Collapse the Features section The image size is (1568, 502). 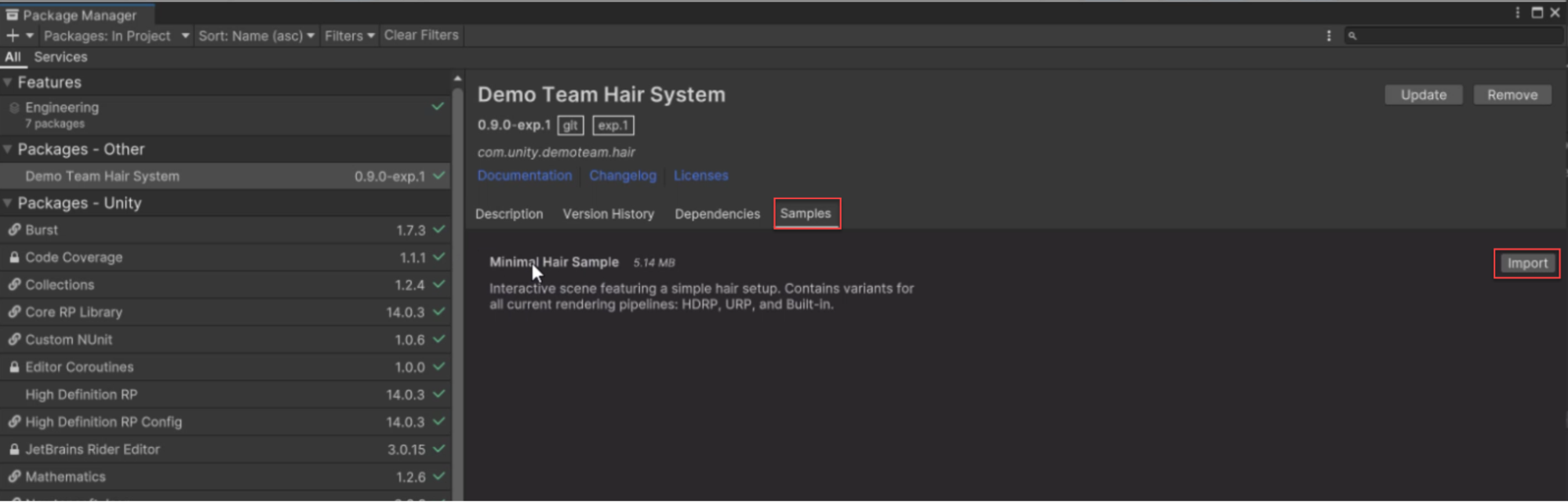[x=8, y=82]
